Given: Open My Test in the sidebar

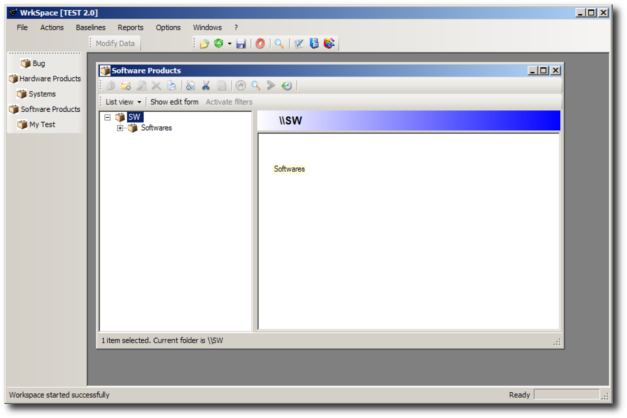Looking at the screenshot, I should pyautogui.click(x=36, y=124).
